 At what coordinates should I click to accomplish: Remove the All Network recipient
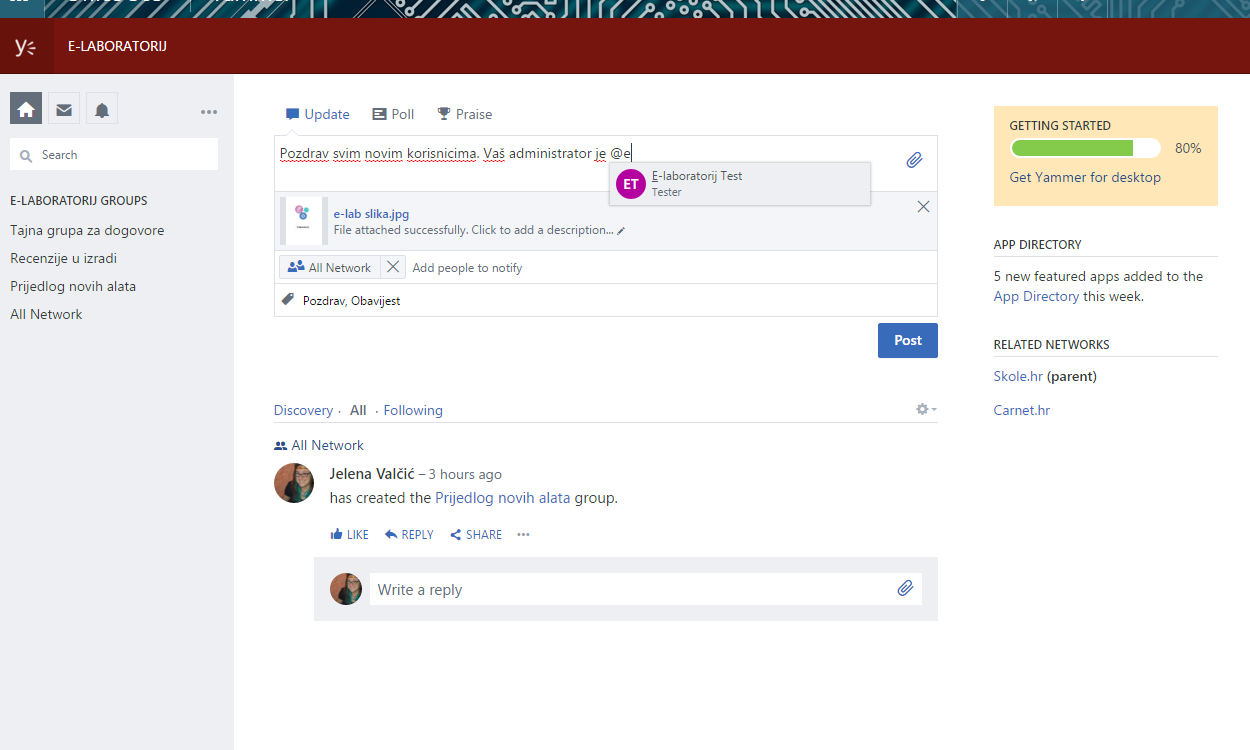point(393,267)
